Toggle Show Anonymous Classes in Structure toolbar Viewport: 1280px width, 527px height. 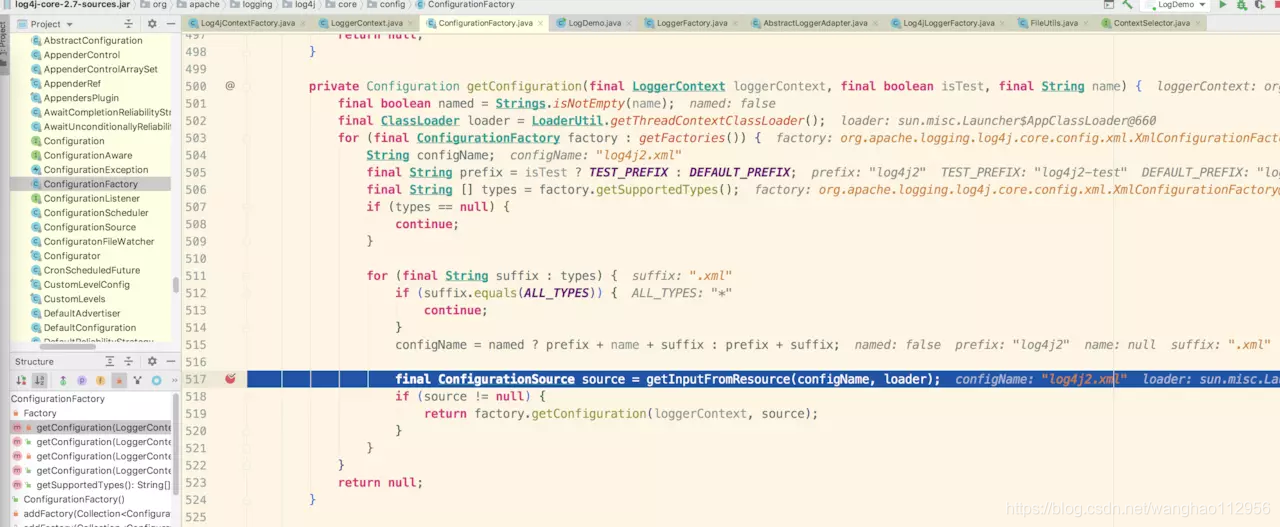tap(137, 380)
